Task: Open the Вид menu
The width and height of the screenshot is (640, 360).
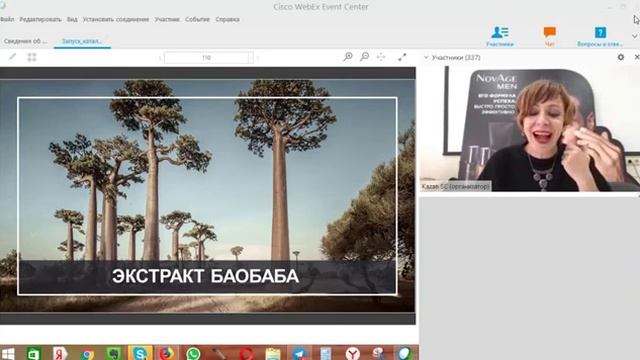Action: (x=72, y=19)
